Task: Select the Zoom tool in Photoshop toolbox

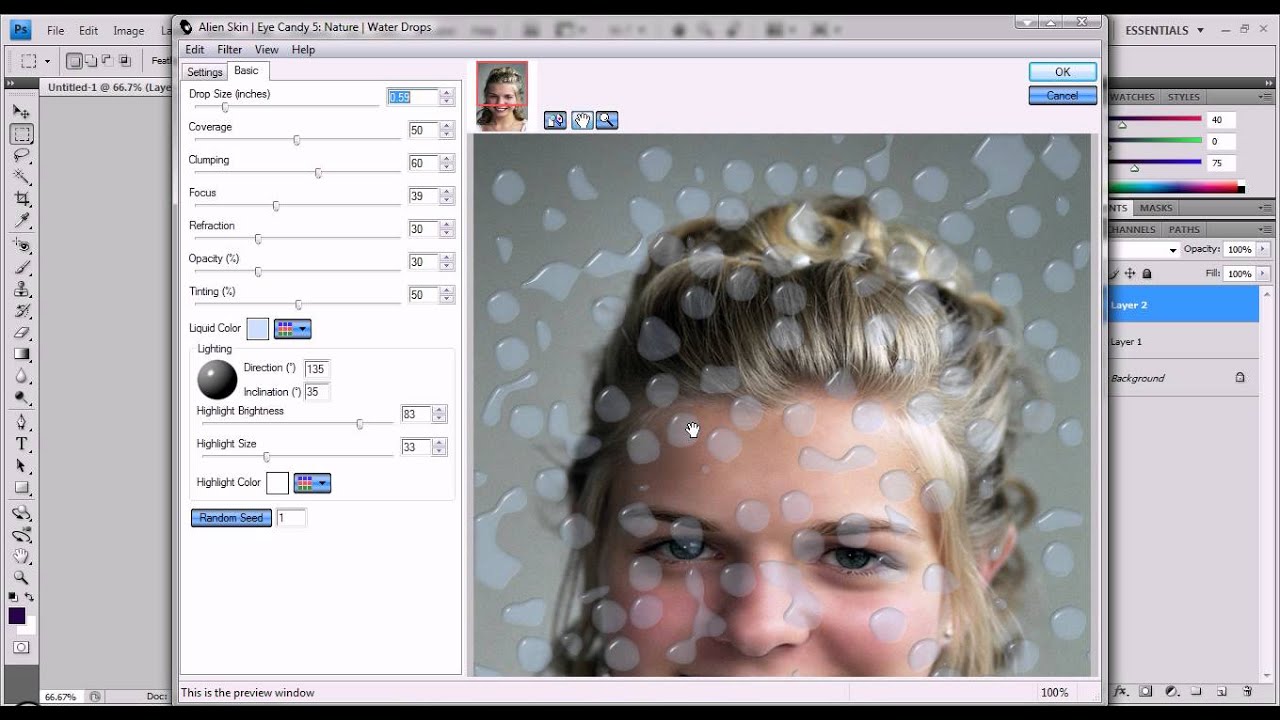Action: (21, 578)
